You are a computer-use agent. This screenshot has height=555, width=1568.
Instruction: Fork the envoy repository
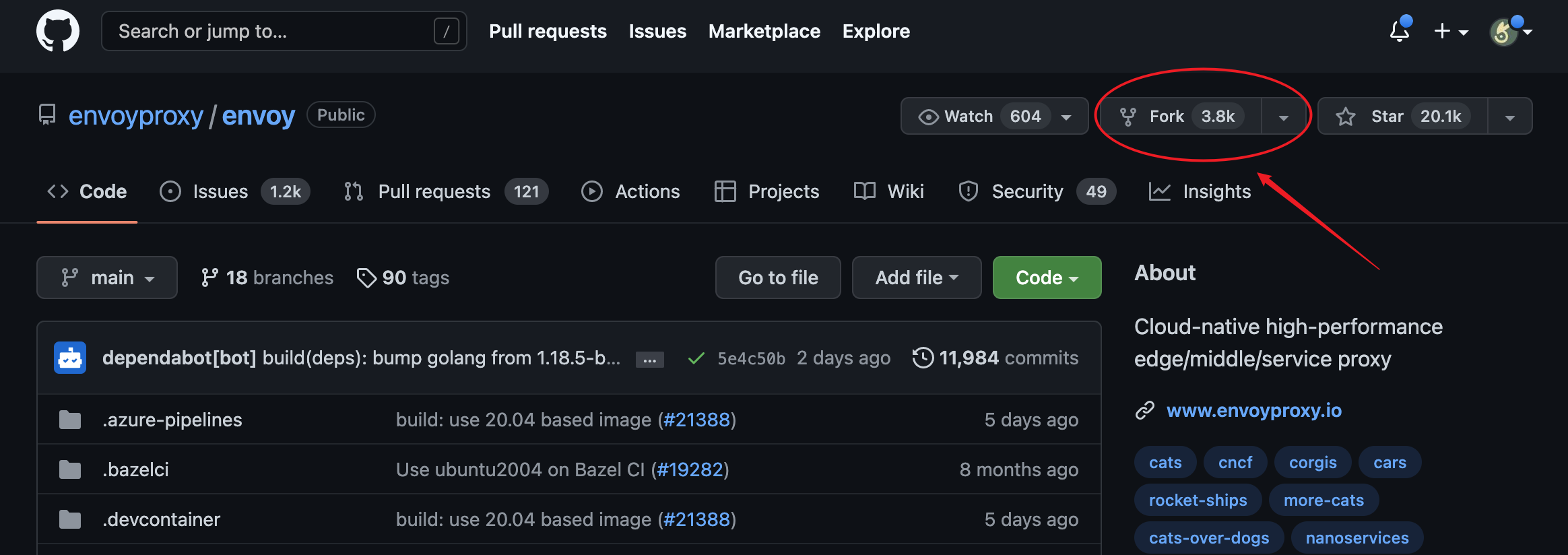pos(1180,116)
